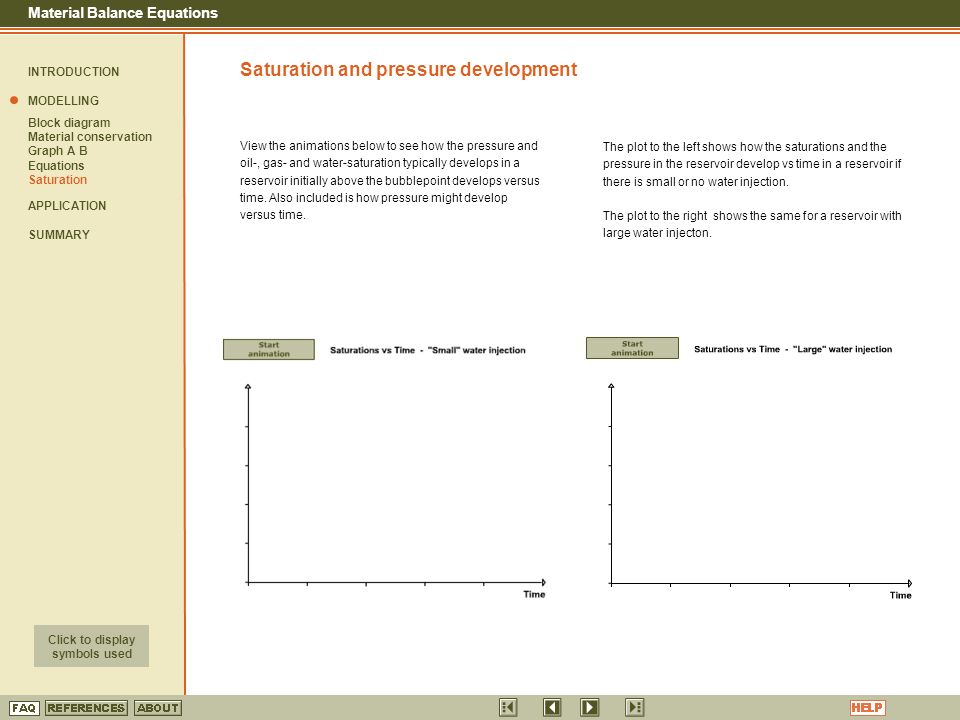Click the Small water injection plot title
Viewport: 960px width, 720px height.
pyautogui.click(x=427, y=350)
